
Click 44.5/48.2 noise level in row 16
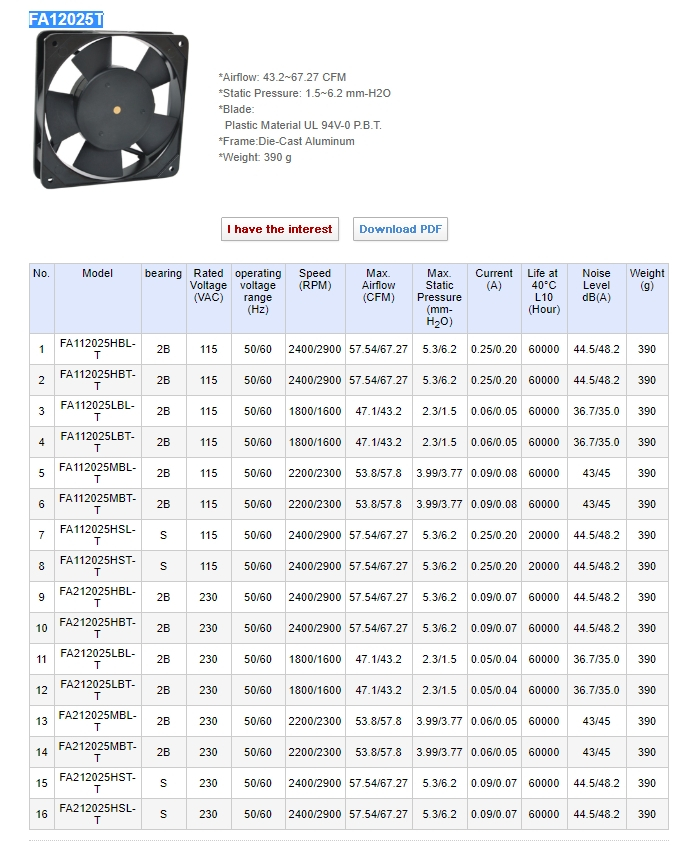[596, 814]
